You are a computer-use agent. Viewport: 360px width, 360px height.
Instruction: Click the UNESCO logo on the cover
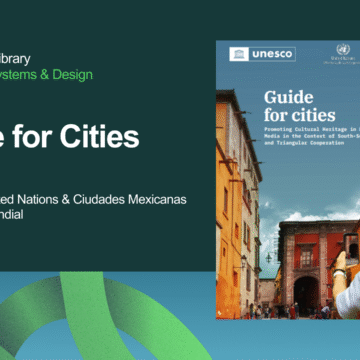pos(262,54)
